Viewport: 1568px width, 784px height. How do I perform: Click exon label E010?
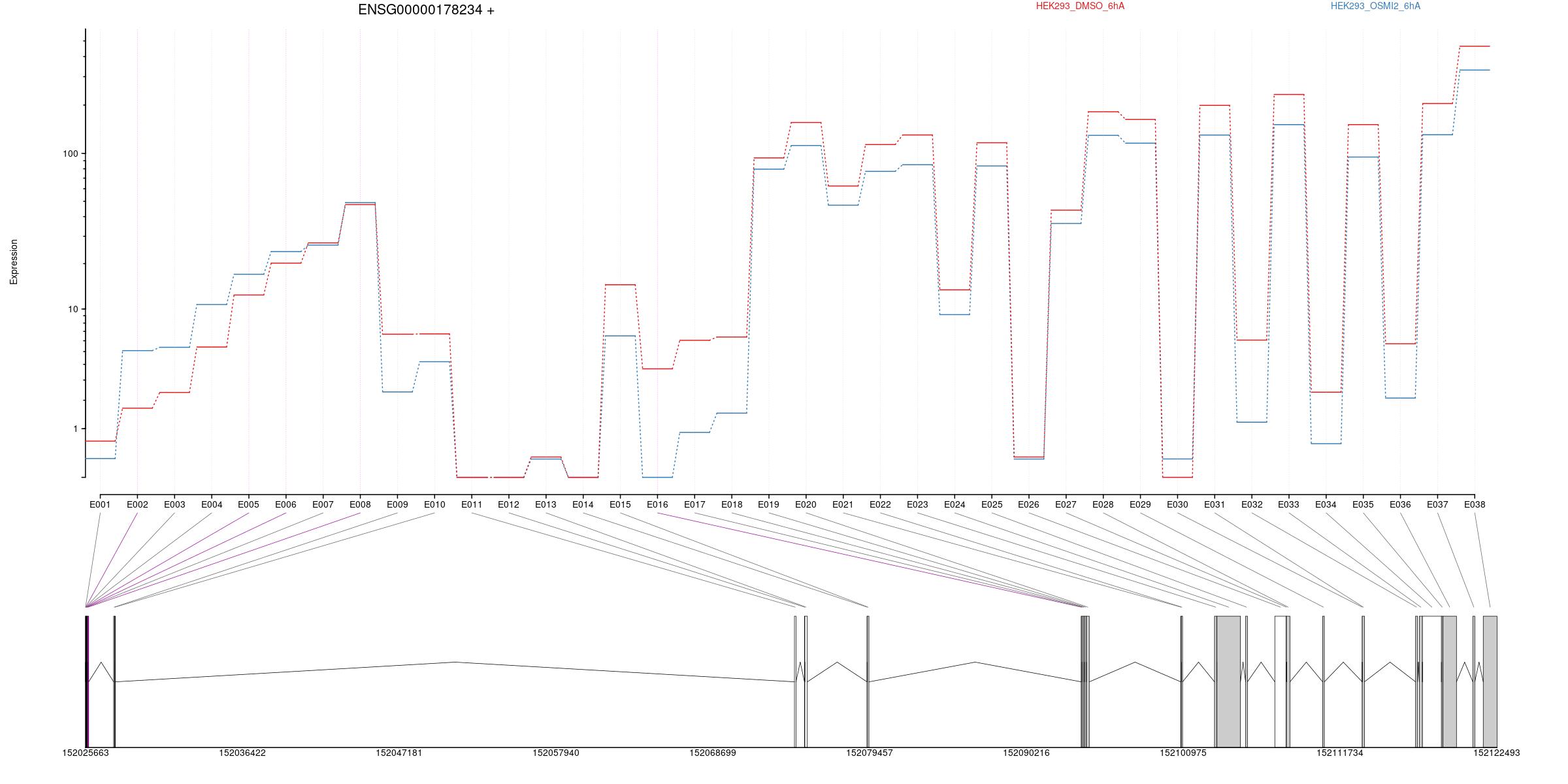(434, 504)
